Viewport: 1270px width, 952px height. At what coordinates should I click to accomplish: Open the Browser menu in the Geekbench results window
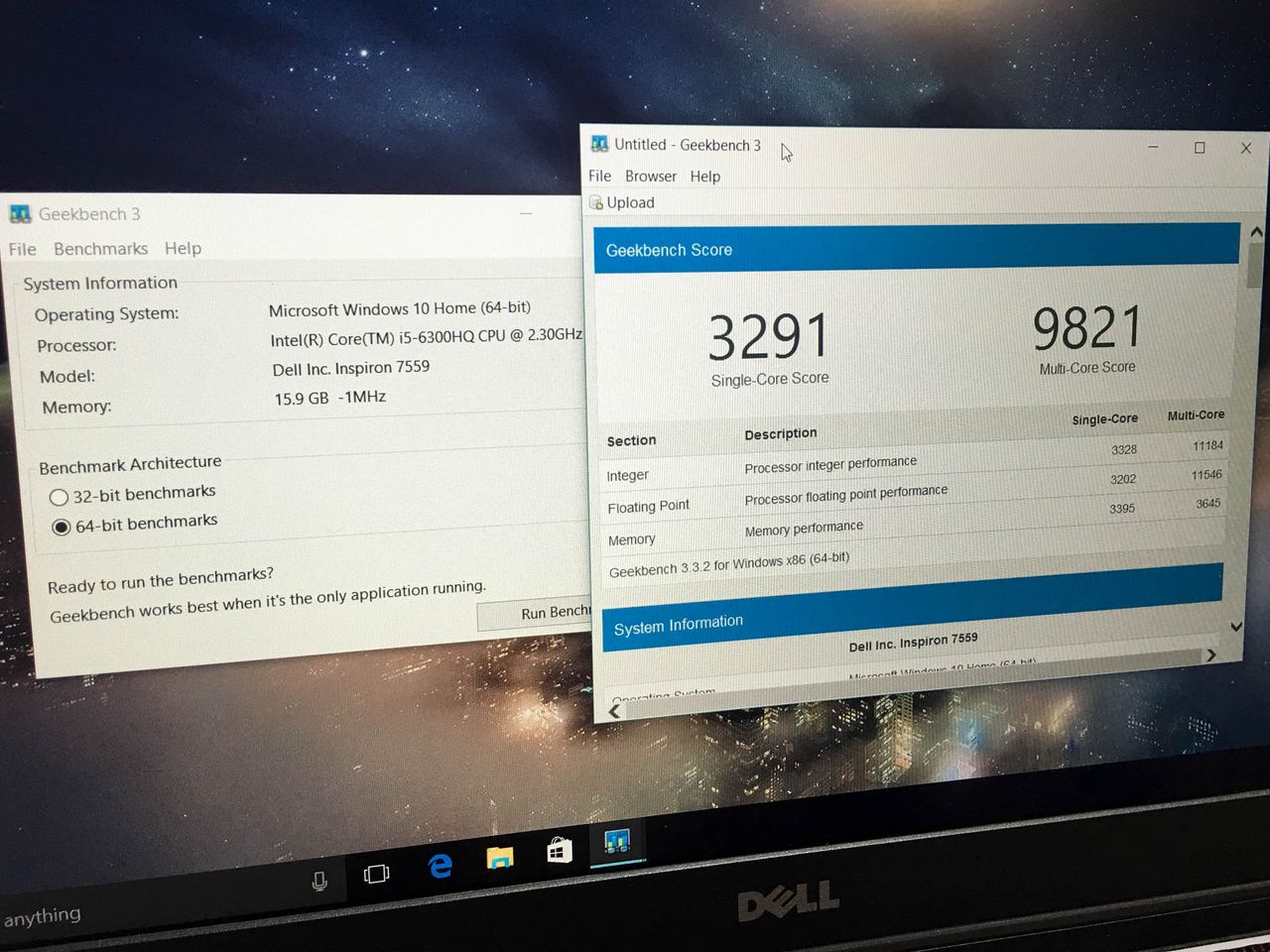pyautogui.click(x=651, y=176)
